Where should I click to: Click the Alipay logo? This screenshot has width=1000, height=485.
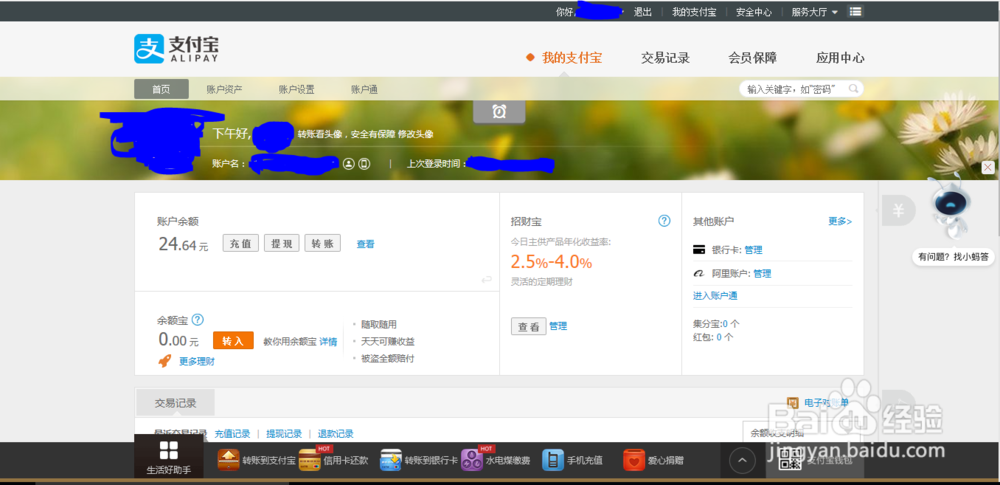coord(177,48)
